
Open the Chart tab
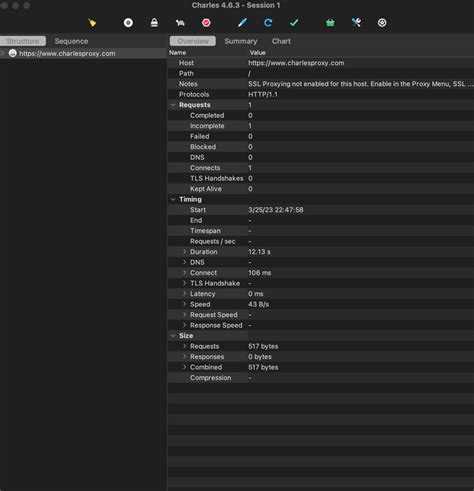click(x=281, y=41)
